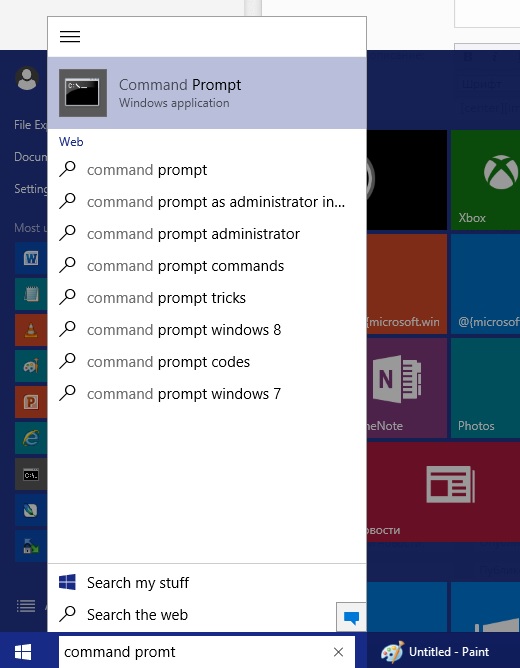The height and width of the screenshot is (668, 520).
Task: Open Command Prompt icon in most used list
Action: tap(31, 474)
